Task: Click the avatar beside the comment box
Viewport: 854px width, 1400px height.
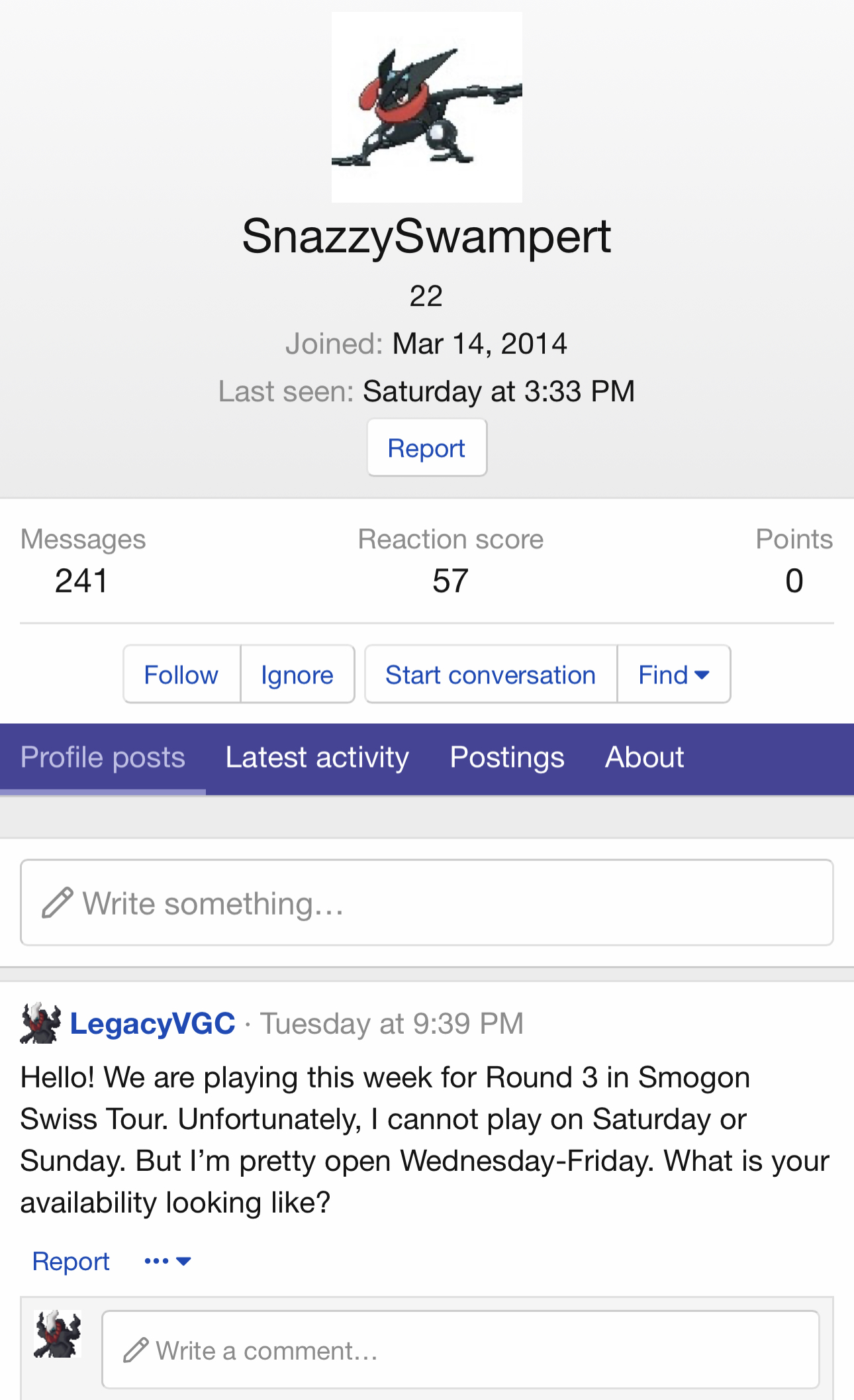Action: 58,1334
